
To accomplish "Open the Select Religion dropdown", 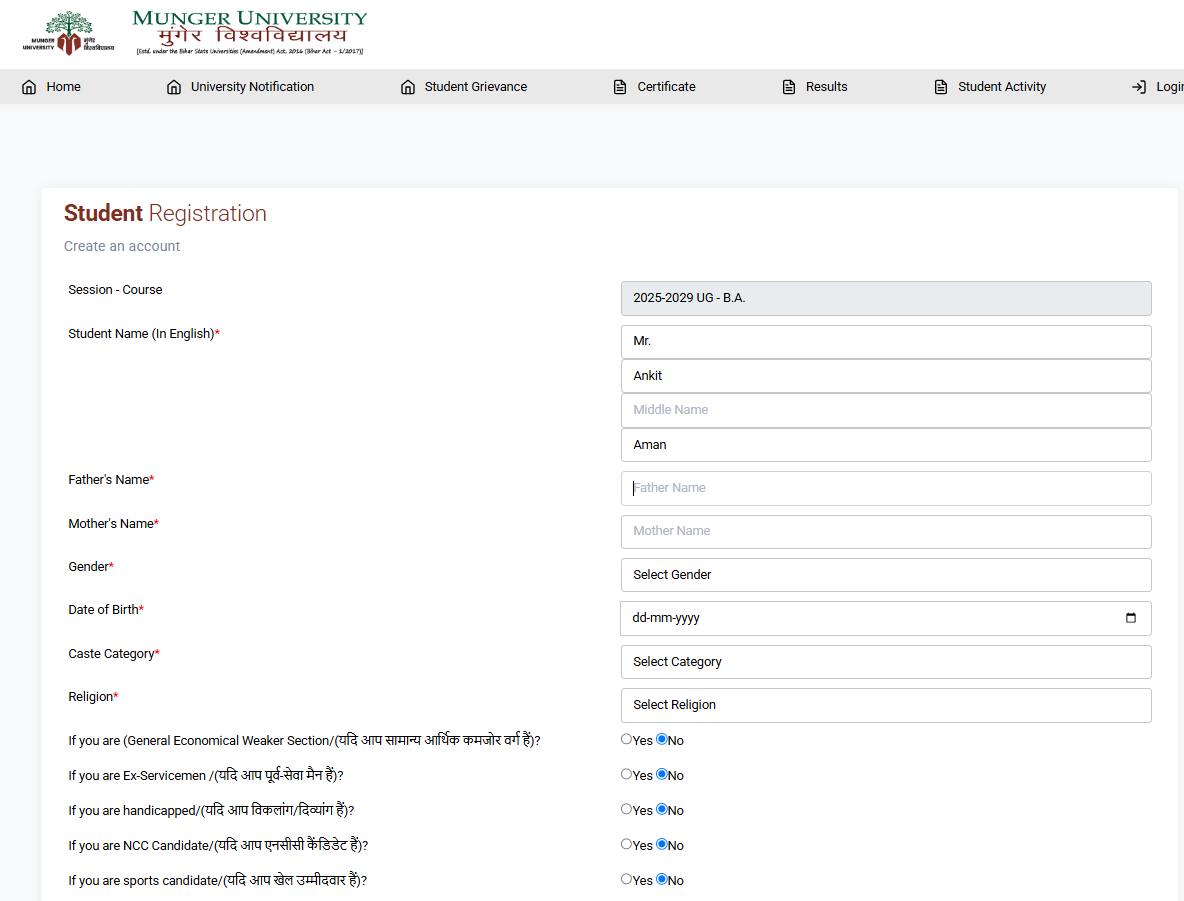I will point(885,705).
